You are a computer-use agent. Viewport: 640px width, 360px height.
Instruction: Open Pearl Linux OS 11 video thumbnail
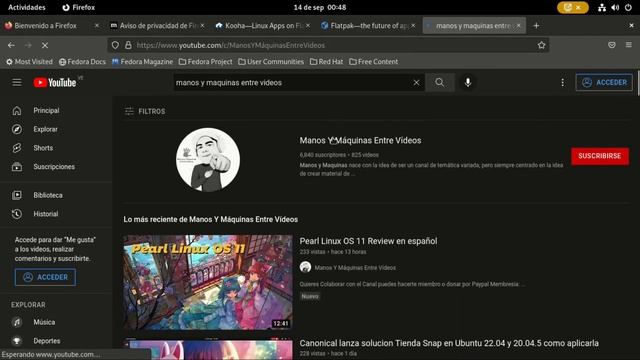coord(208,282)
